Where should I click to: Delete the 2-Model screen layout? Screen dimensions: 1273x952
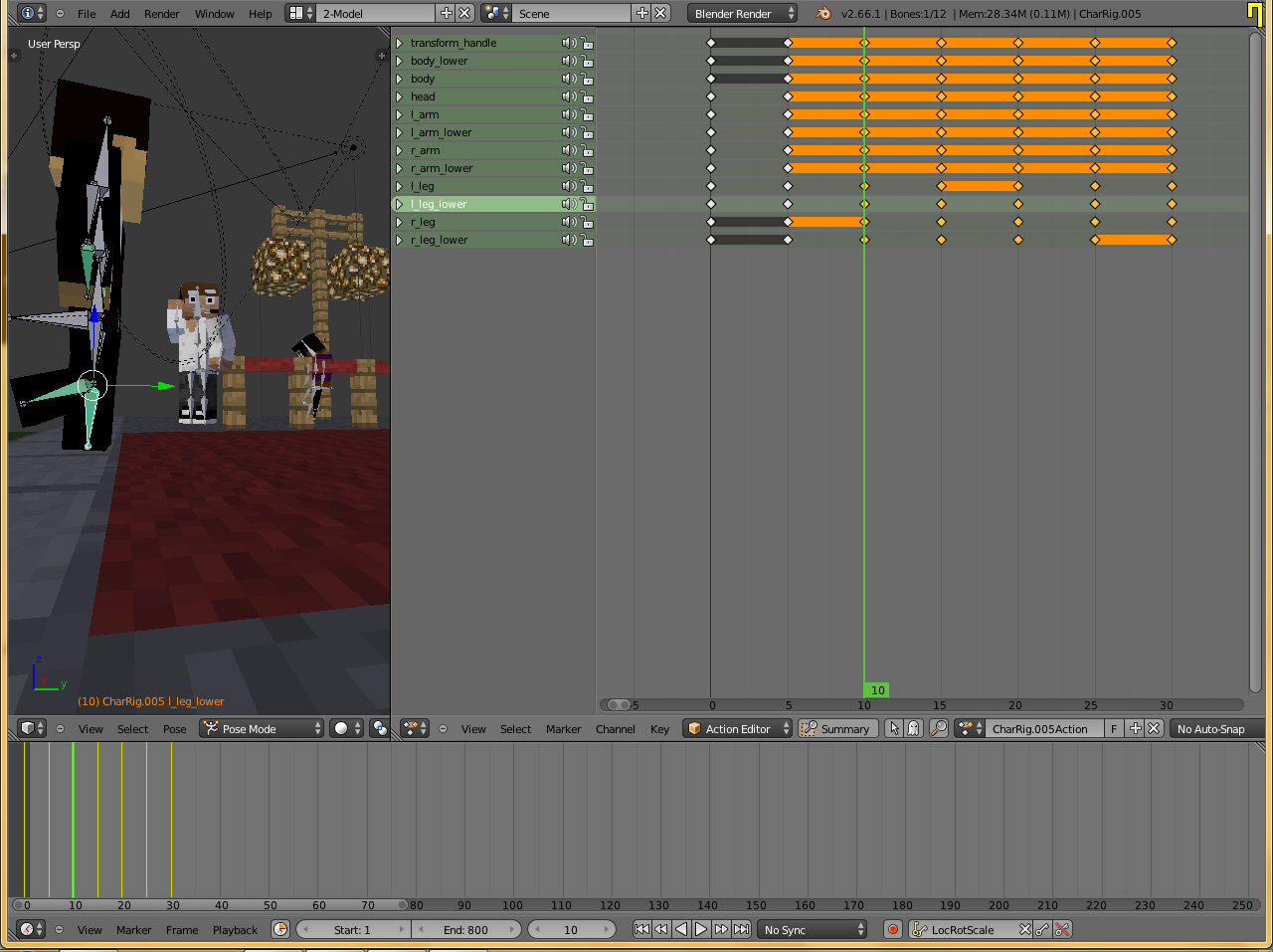464,13
